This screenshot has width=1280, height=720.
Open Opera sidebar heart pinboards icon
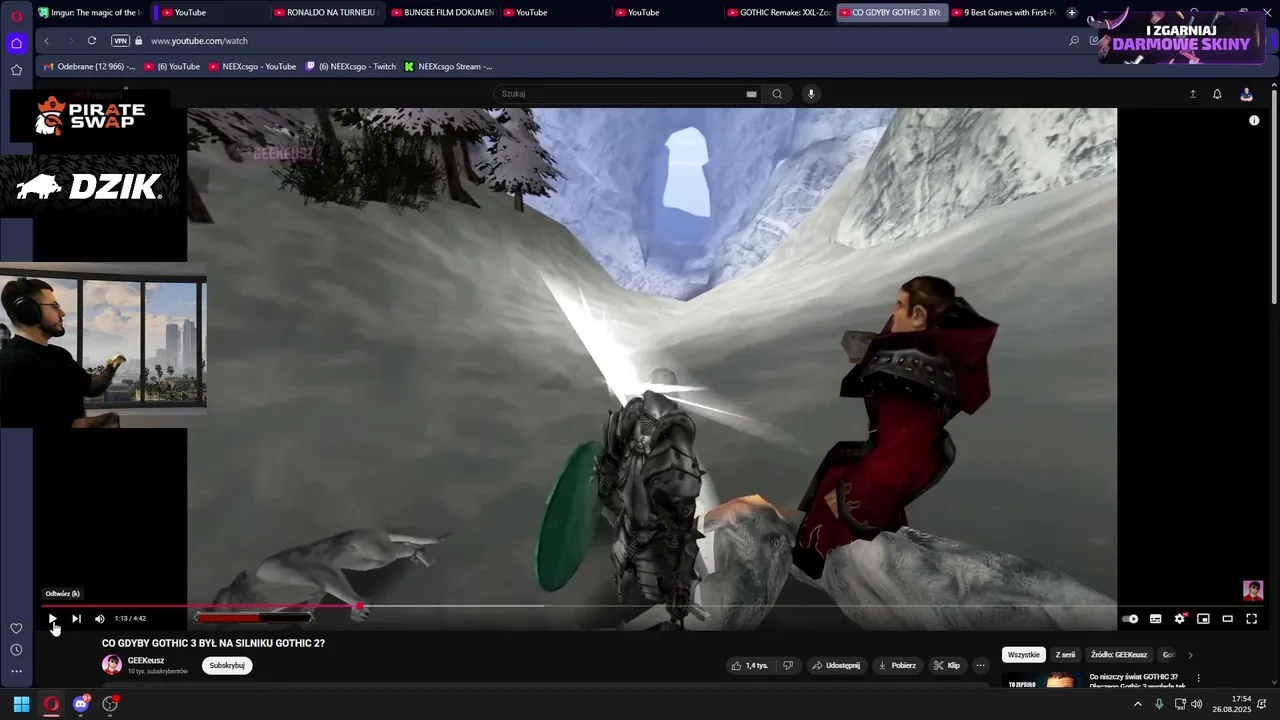pos(16,628)
